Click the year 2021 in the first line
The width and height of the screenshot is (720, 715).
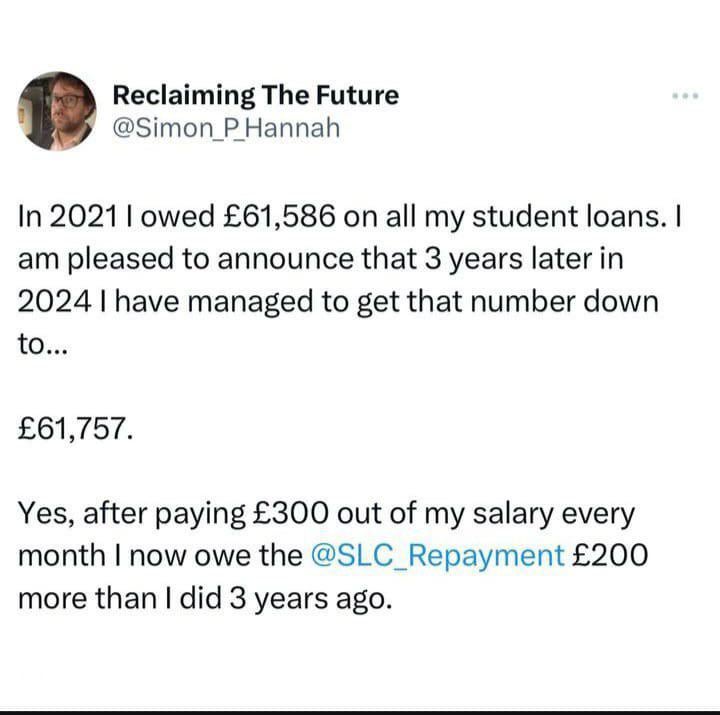point(84,216)
